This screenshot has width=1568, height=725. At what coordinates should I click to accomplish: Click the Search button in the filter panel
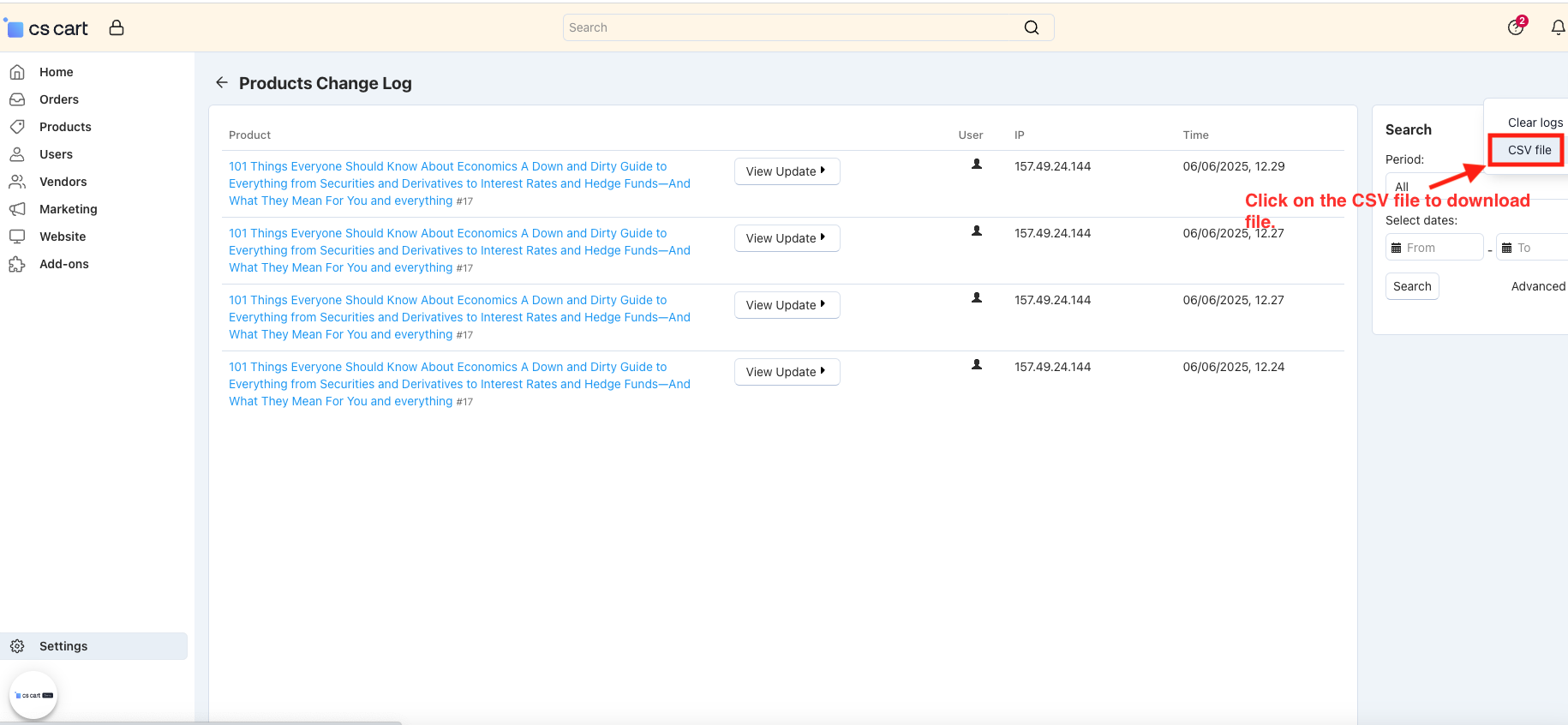[1412, 286]
